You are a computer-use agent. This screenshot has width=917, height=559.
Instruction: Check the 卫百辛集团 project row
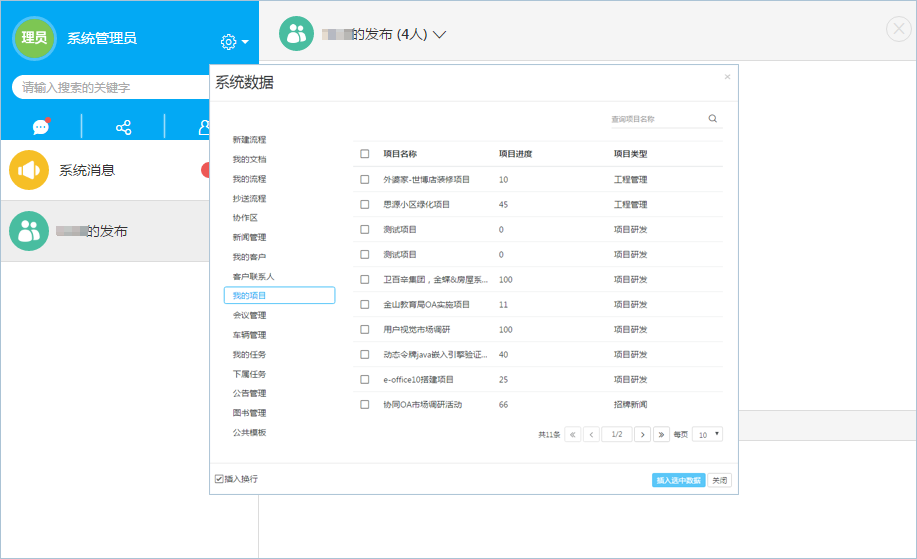tap(364, 280)
